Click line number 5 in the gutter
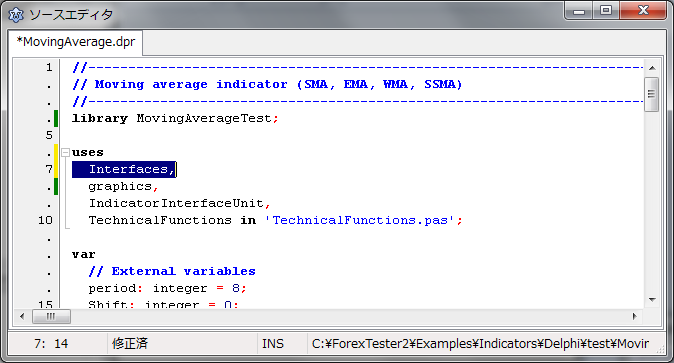Image resolution: width=674 pixels, height=363 pixels. coord(49,135)
